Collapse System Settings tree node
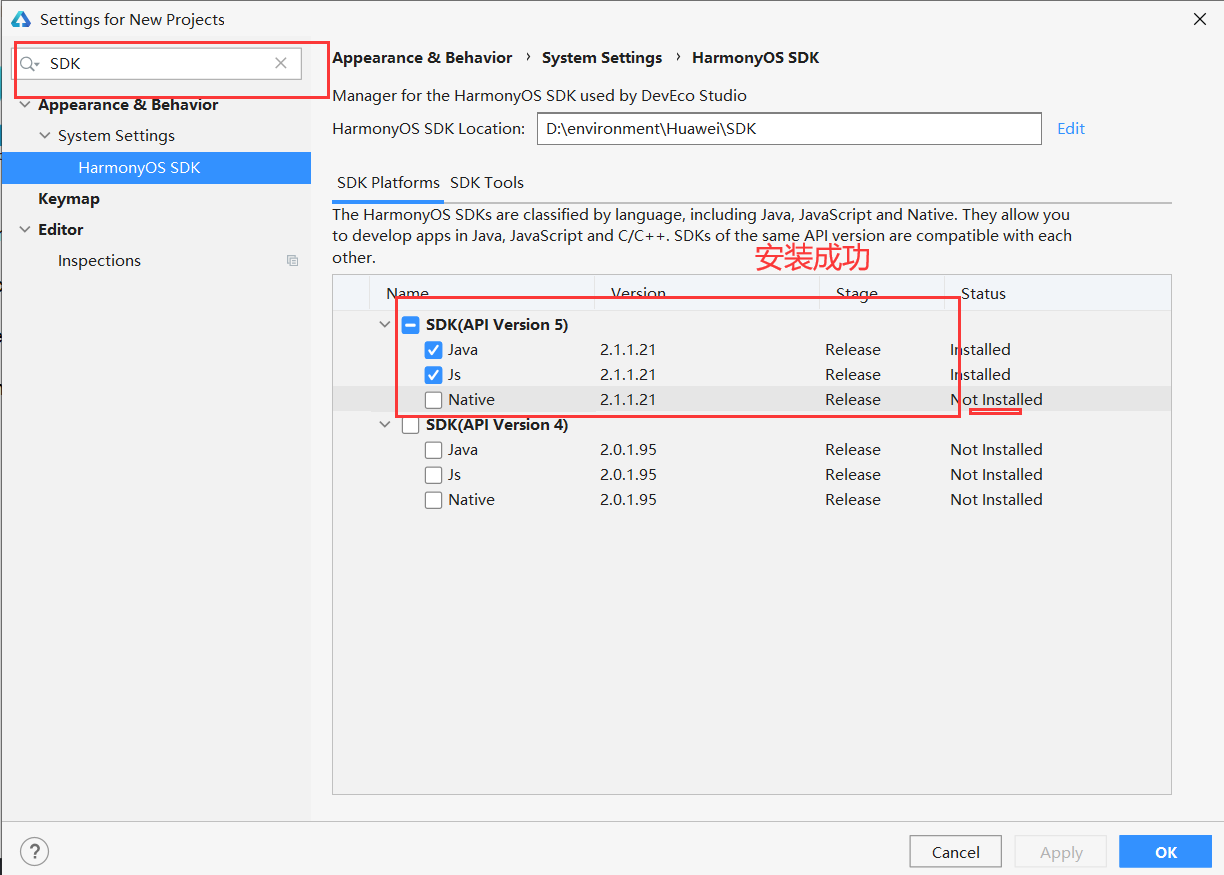This screenshot has height=875, width=1224. coord(44,136)
